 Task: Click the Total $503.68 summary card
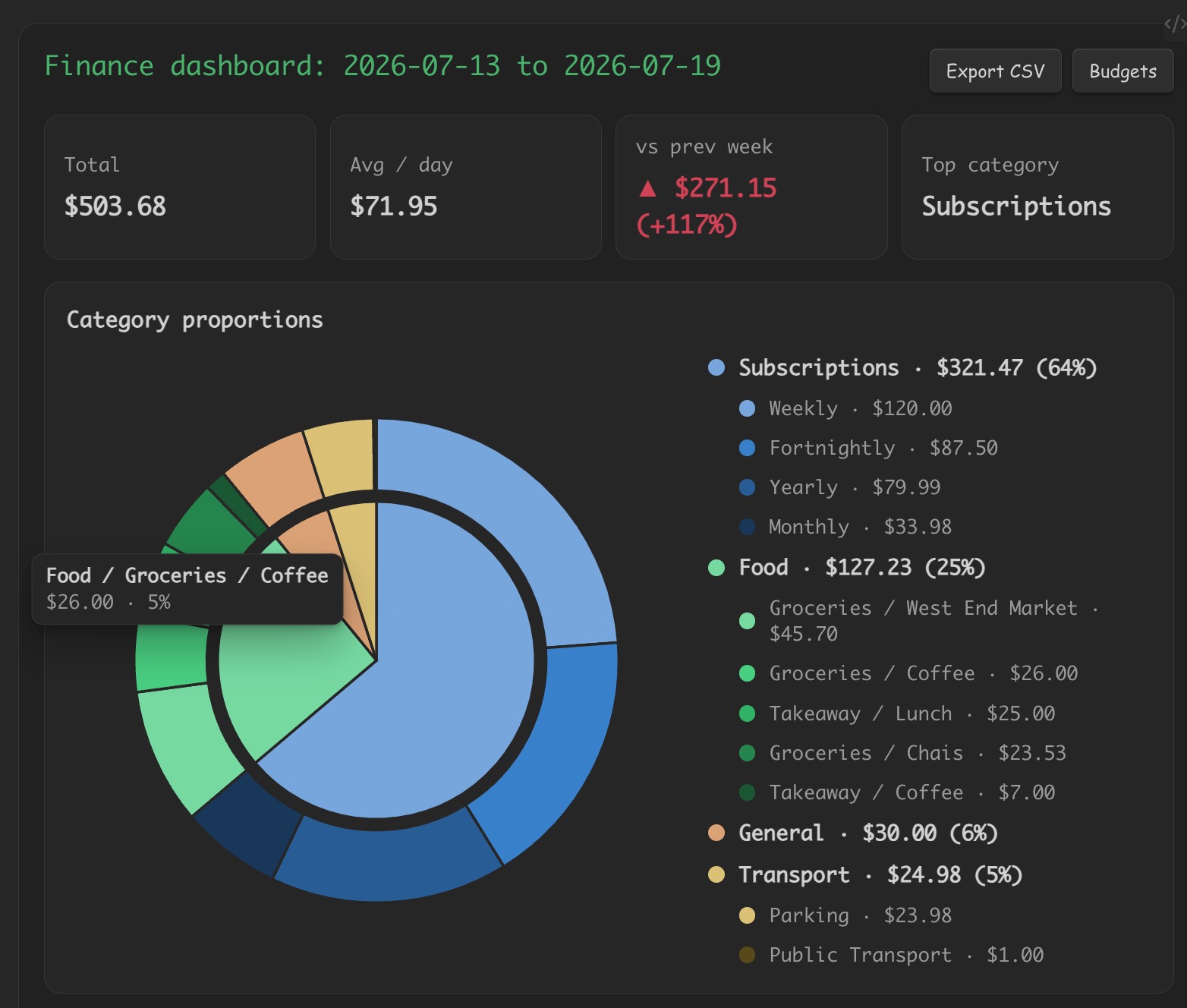click(180, 187)
